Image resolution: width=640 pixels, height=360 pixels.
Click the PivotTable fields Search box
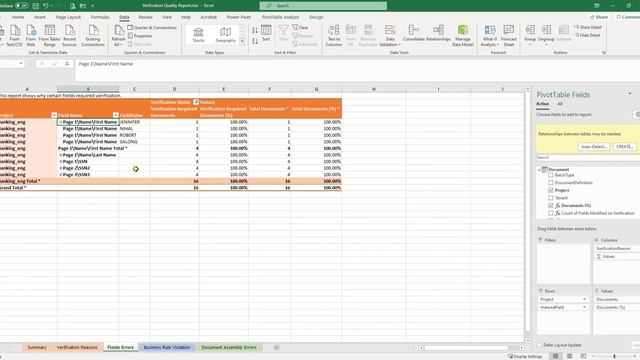coord(588,158)
